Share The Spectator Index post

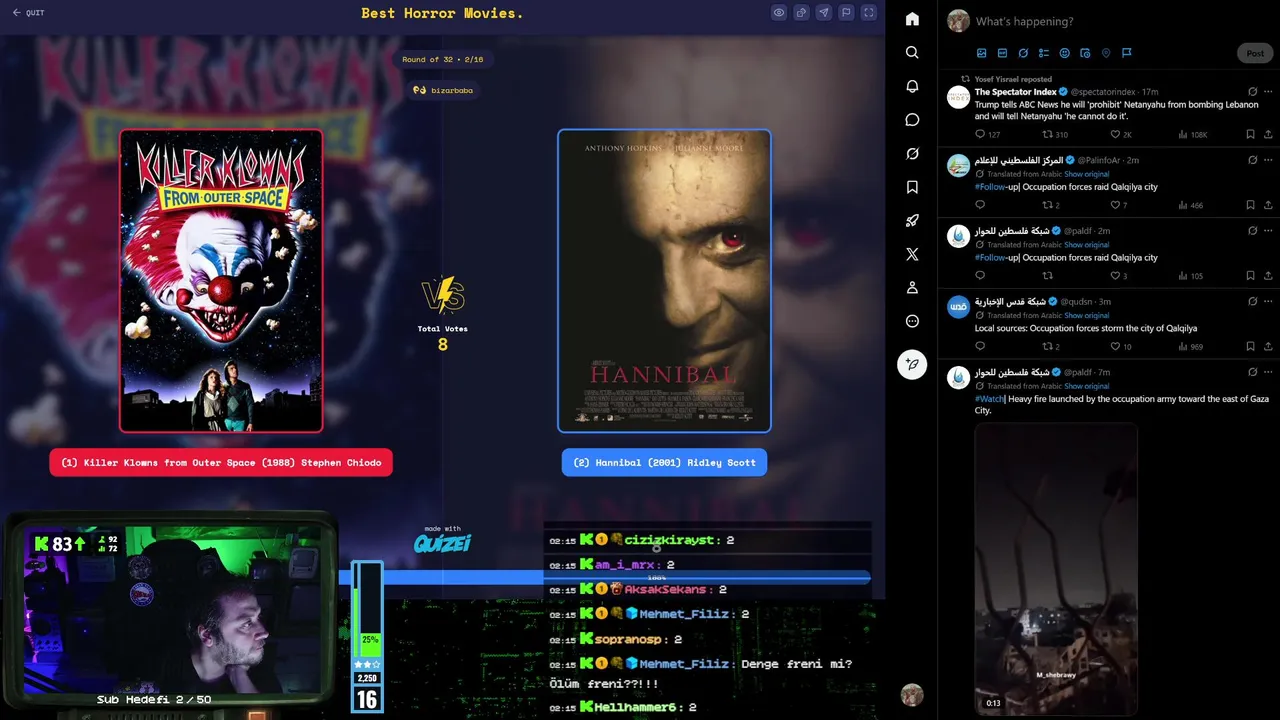click(1268, 134)
